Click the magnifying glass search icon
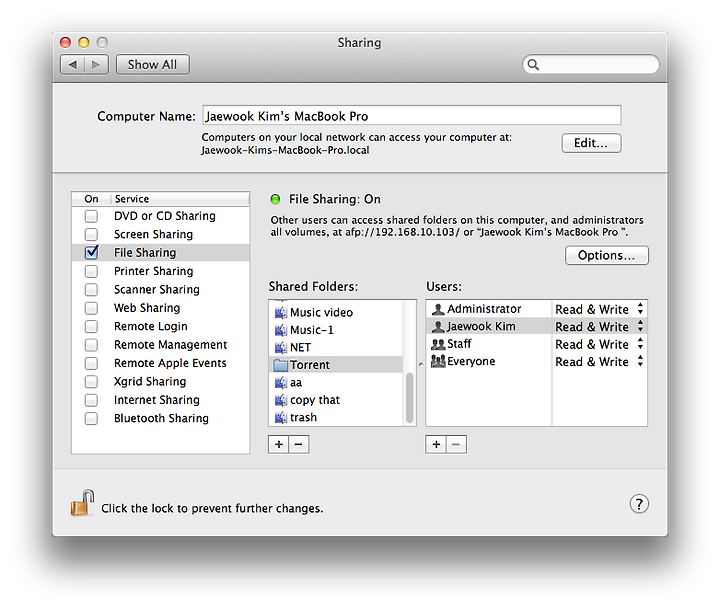 pos(533,64)
